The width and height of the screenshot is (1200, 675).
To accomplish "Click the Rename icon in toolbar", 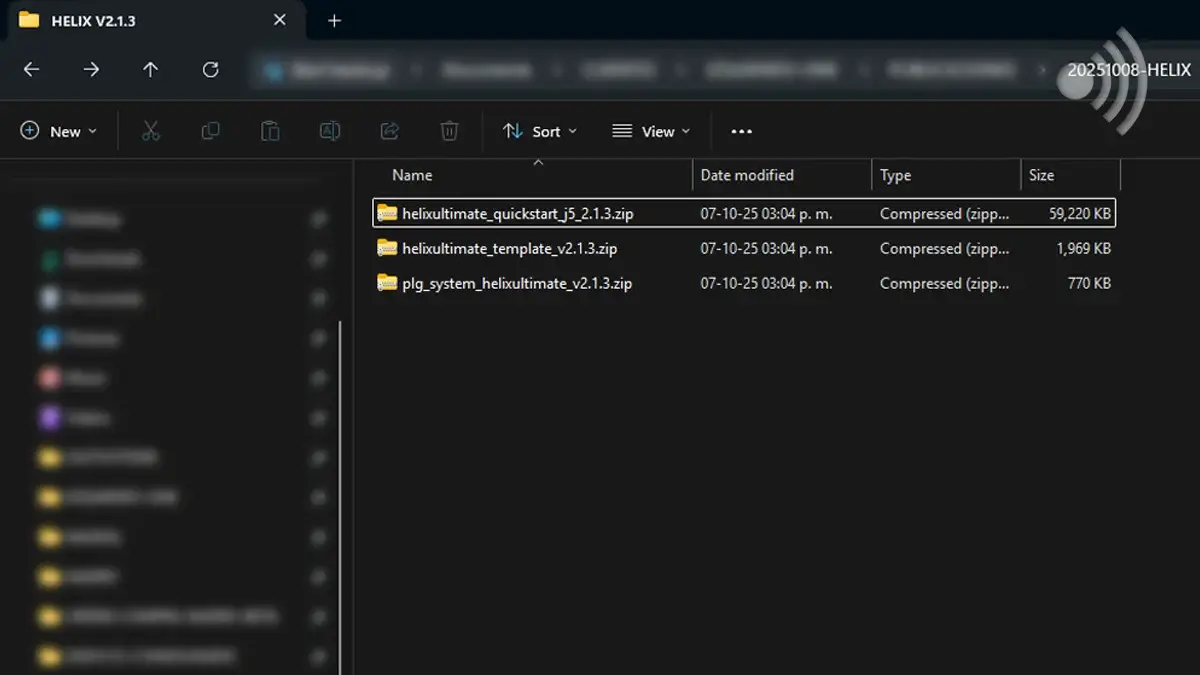I will point(330,131).
